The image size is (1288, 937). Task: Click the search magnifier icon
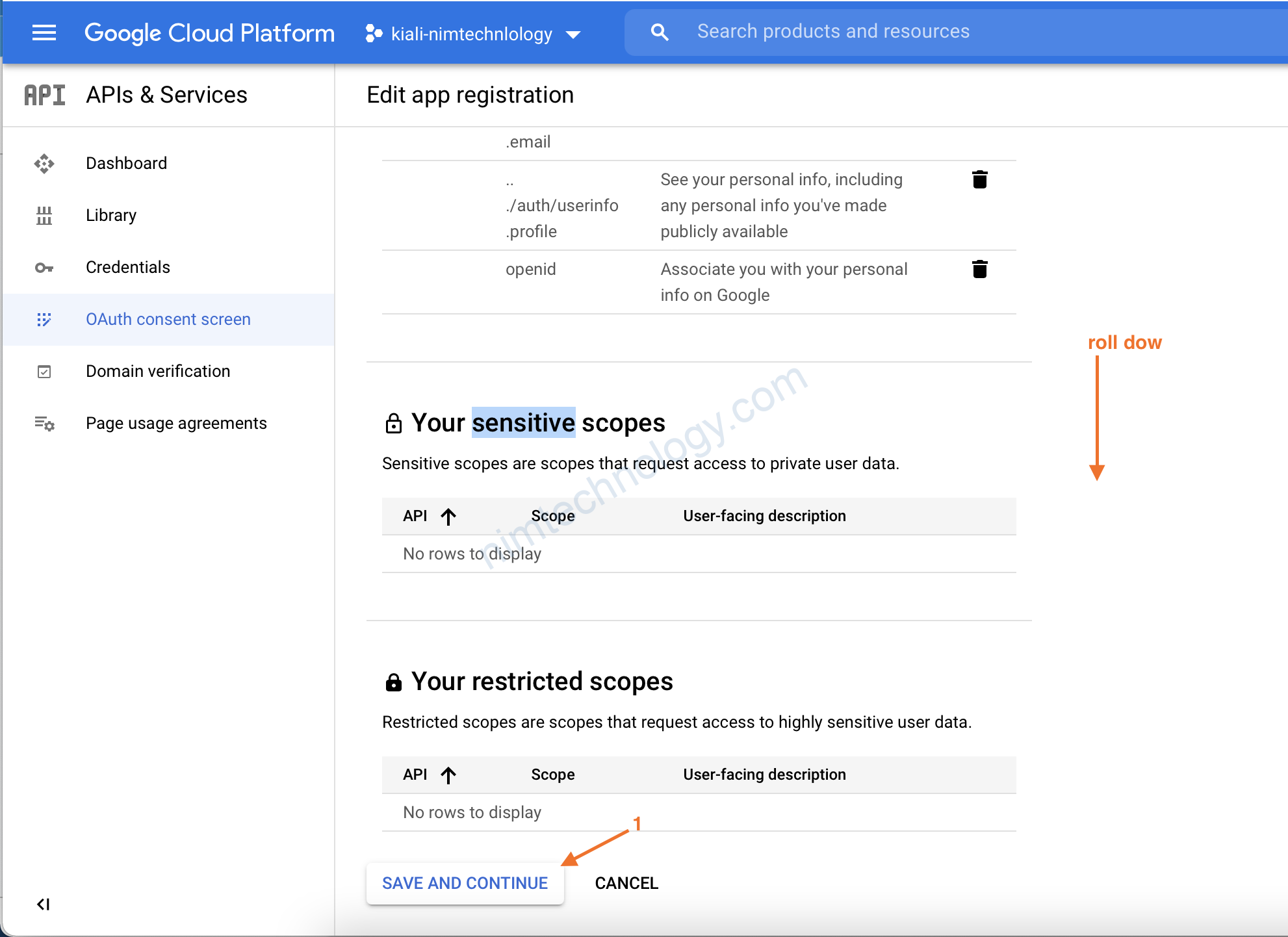coord(660,32)
